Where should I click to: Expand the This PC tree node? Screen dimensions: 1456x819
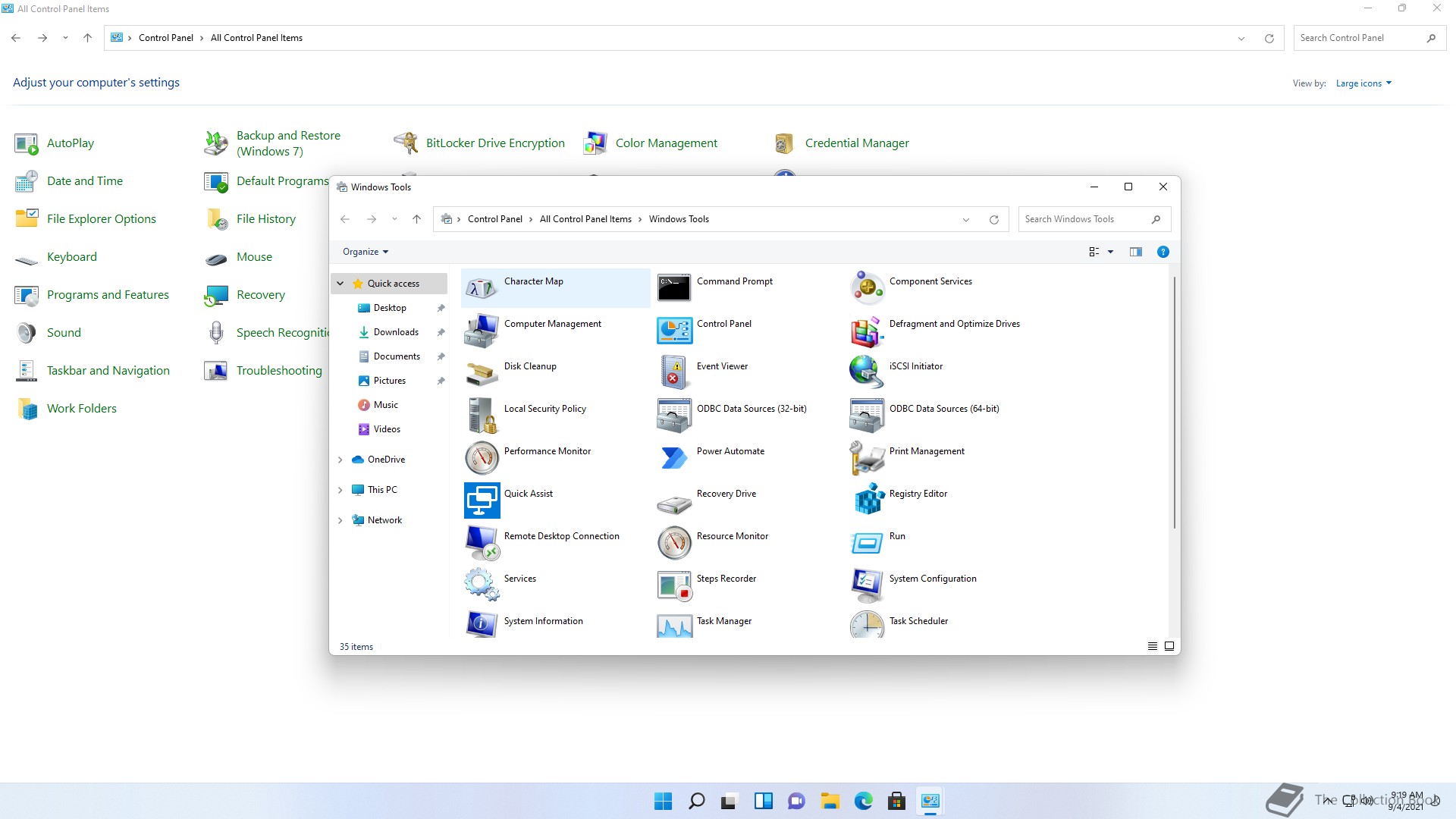point(340,490)
